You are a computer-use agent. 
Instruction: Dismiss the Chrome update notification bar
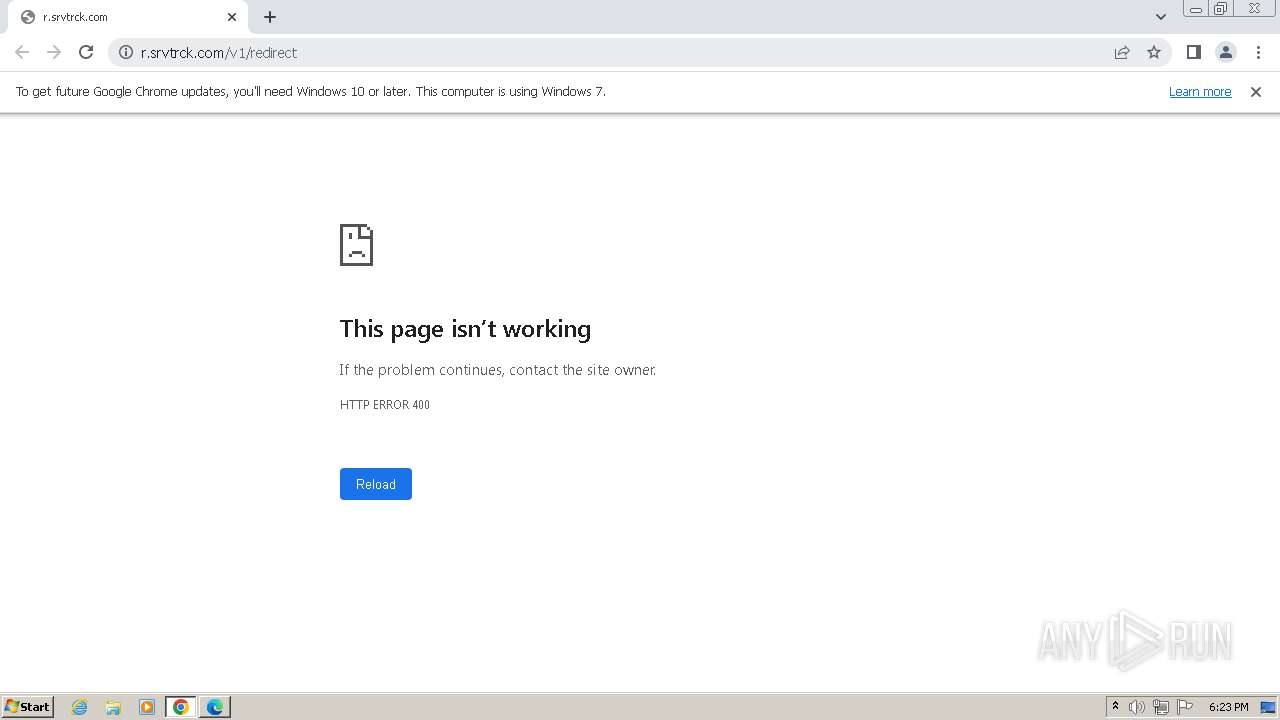(1256, 92)
